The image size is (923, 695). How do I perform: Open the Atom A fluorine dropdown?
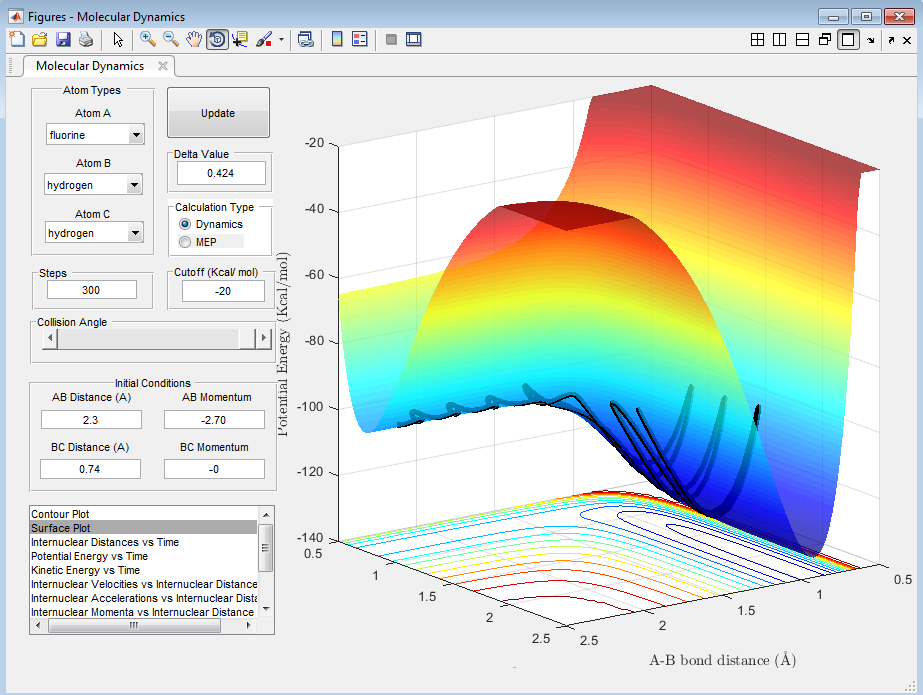click(x=95, y=135)
